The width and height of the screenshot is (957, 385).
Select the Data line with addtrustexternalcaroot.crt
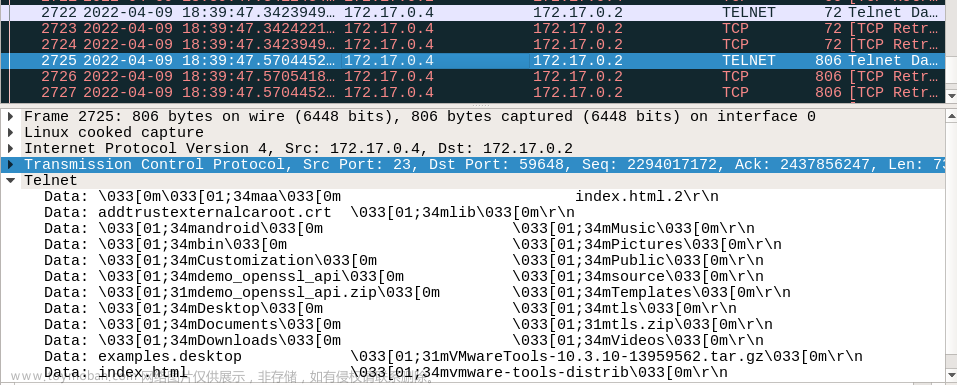coord(309,212)
